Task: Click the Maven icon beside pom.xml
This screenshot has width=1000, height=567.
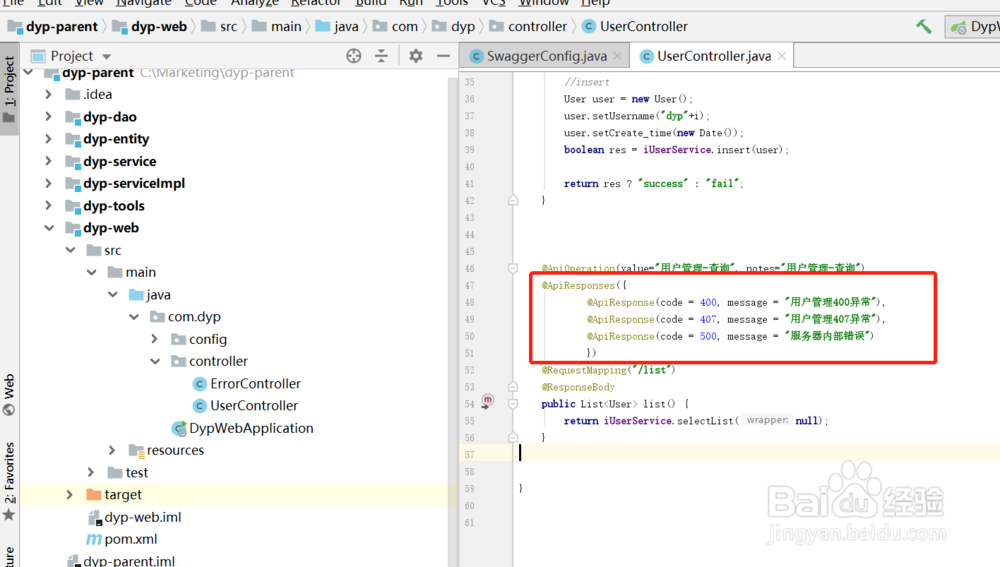Action: 94,540
